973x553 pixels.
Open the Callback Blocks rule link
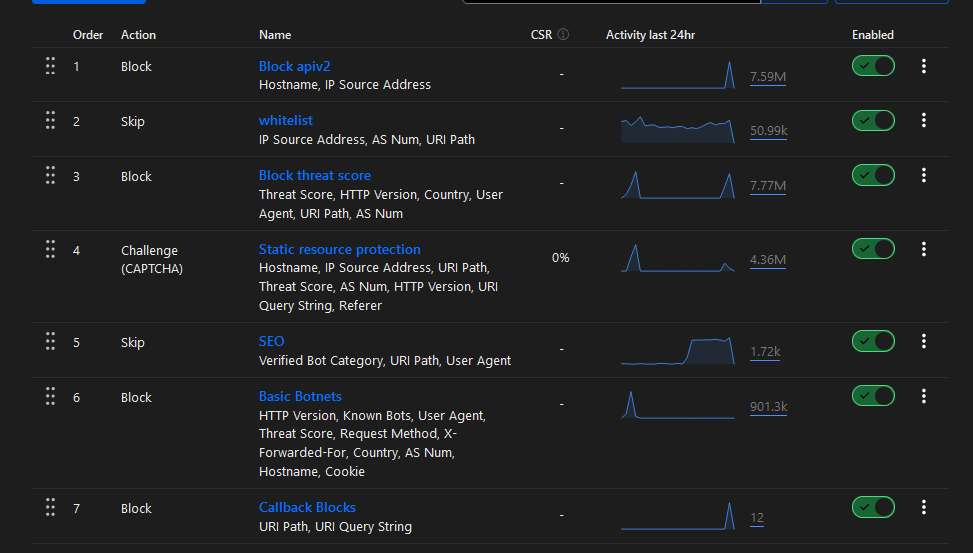(307, 507)
